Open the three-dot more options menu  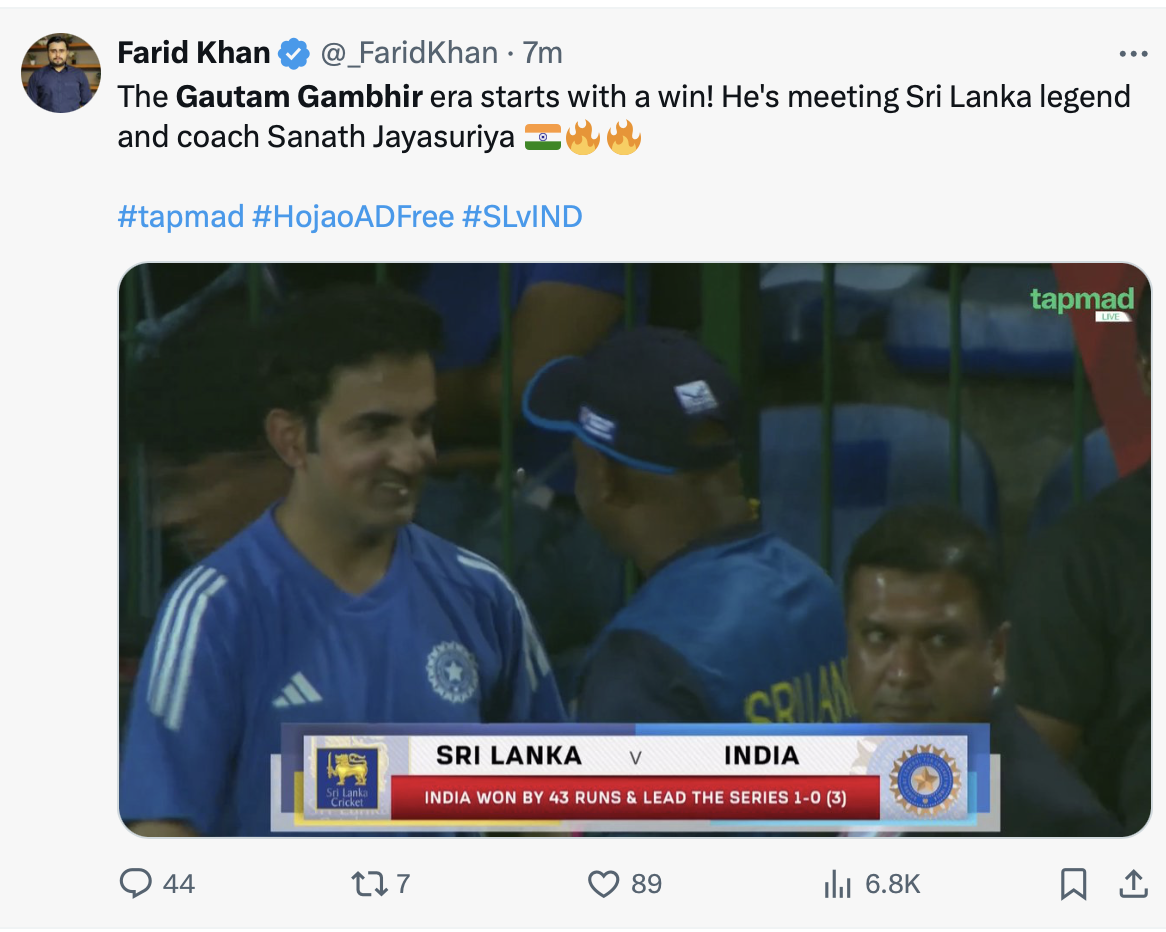1132,53
